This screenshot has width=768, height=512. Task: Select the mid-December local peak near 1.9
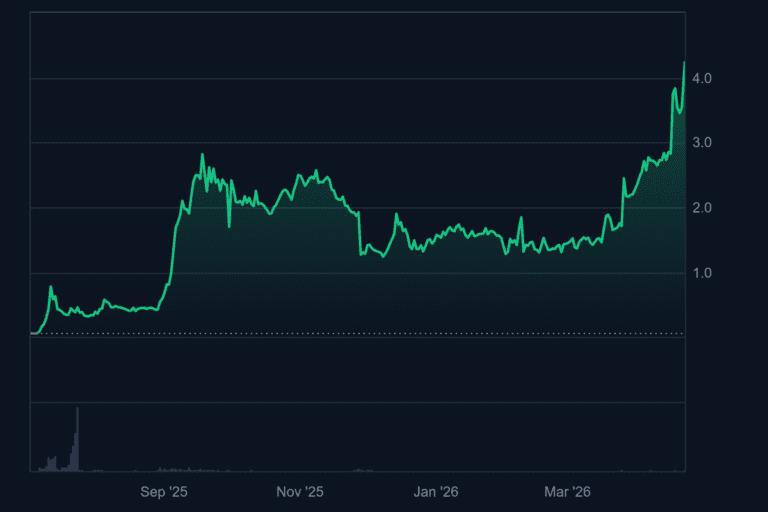click(x=396, y=214)
